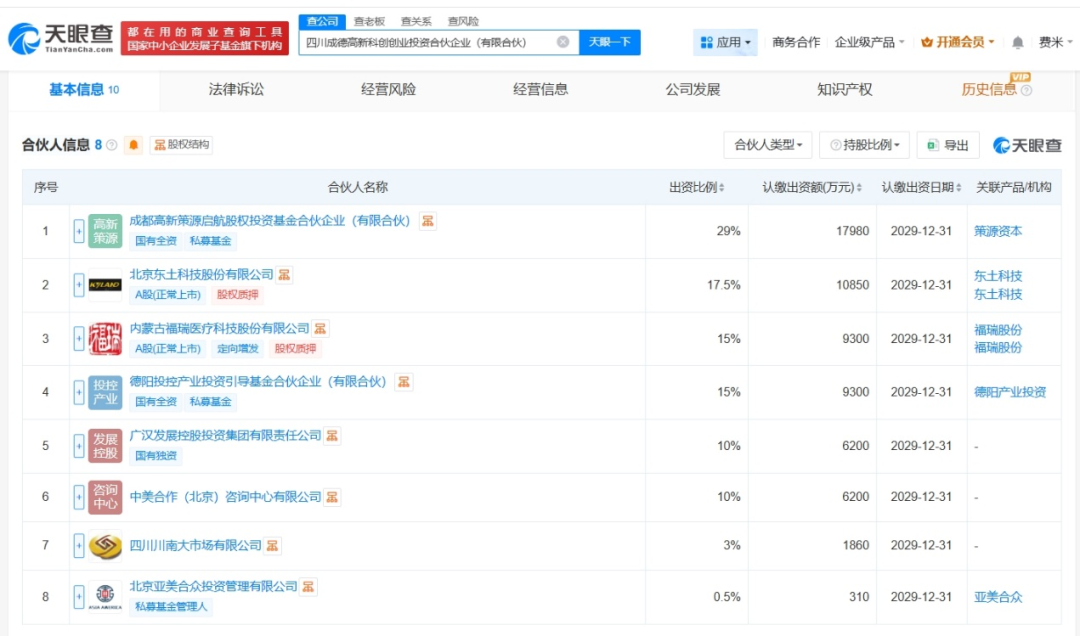Open the 开通会员 membership dropdown
The width and height of the screenshot is (1080, 636).
tap(957, 43)
